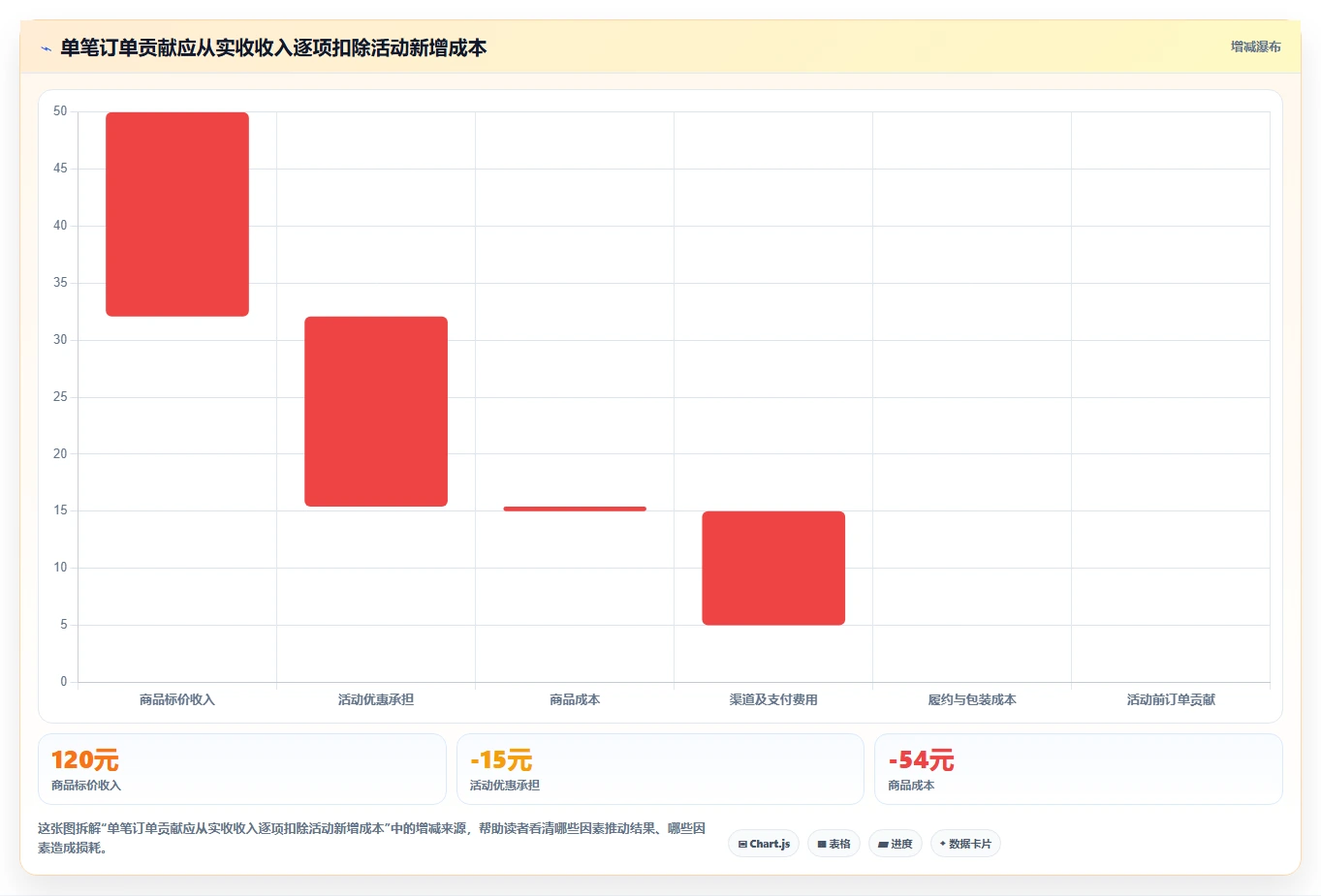Click the description paragraph starting with 这张图拆解
Viewport: 1321px width, 896px height.
[372, 838]
